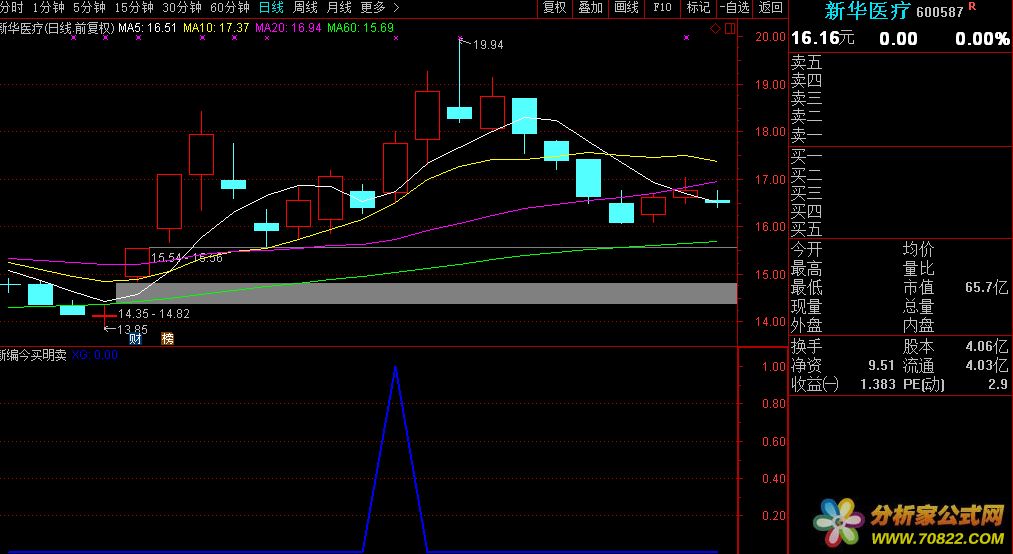Click the 0.00% change value

pyautogui.click(x=982, y=39)
